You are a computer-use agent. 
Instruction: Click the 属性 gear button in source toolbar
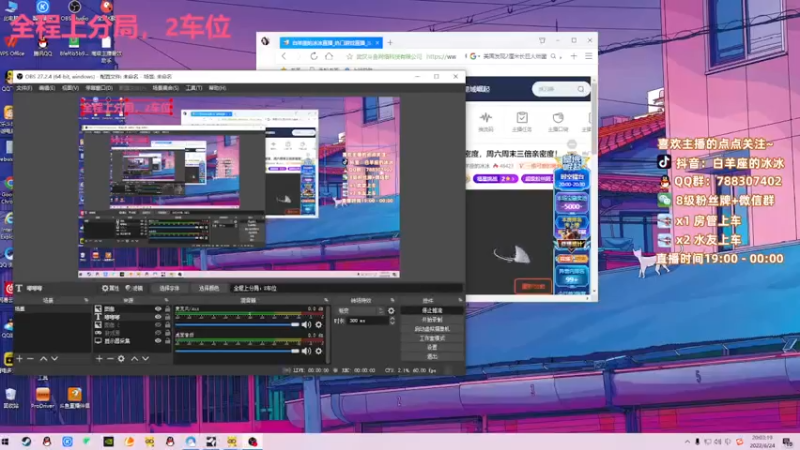(x=110, y=288)
